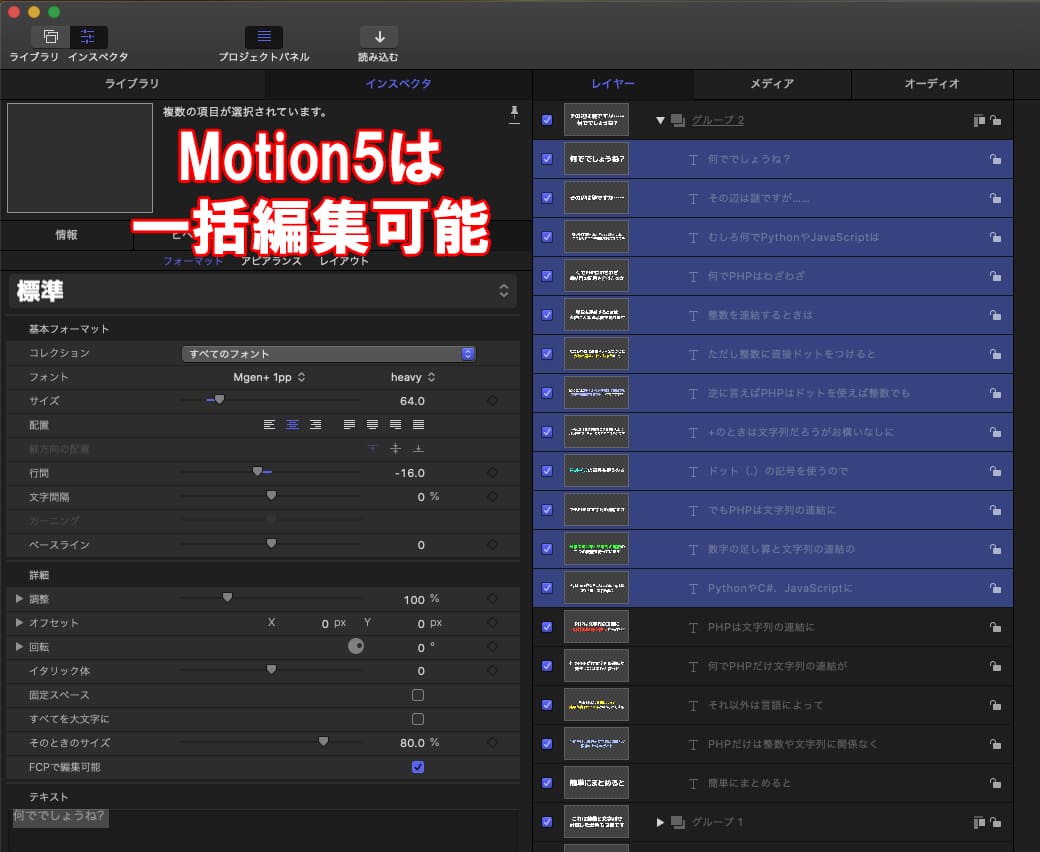Open the コレクション font dropdown
1040x852 pixels.
328,353
